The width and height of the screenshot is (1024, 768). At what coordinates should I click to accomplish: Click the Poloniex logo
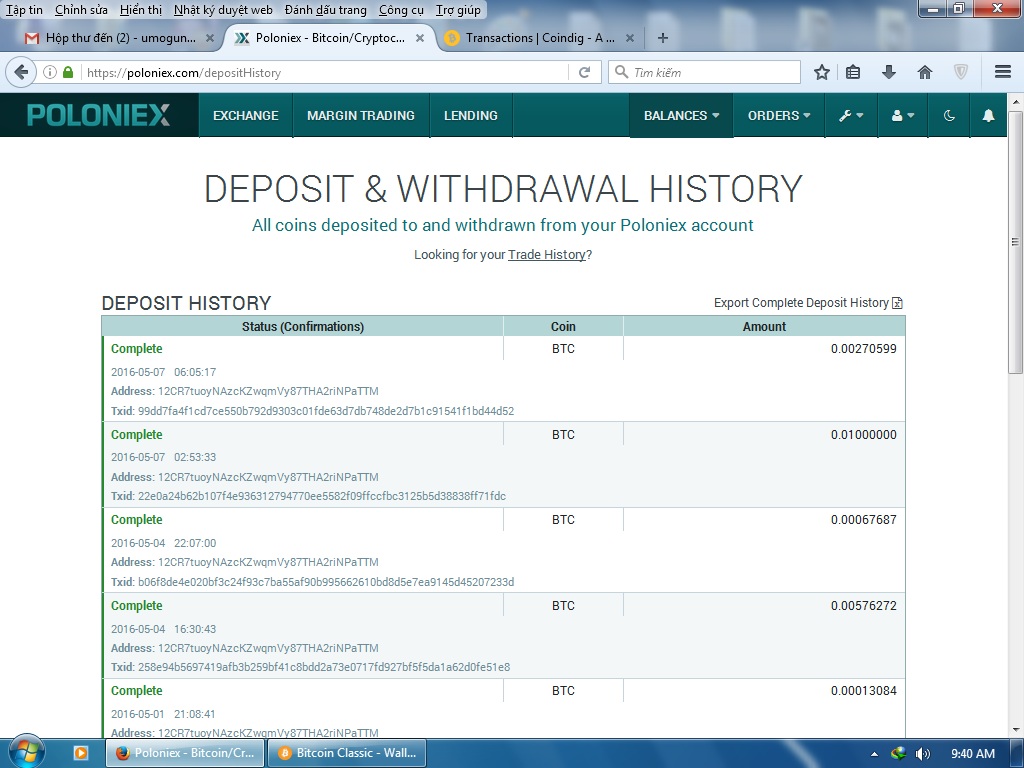point(99,115)
